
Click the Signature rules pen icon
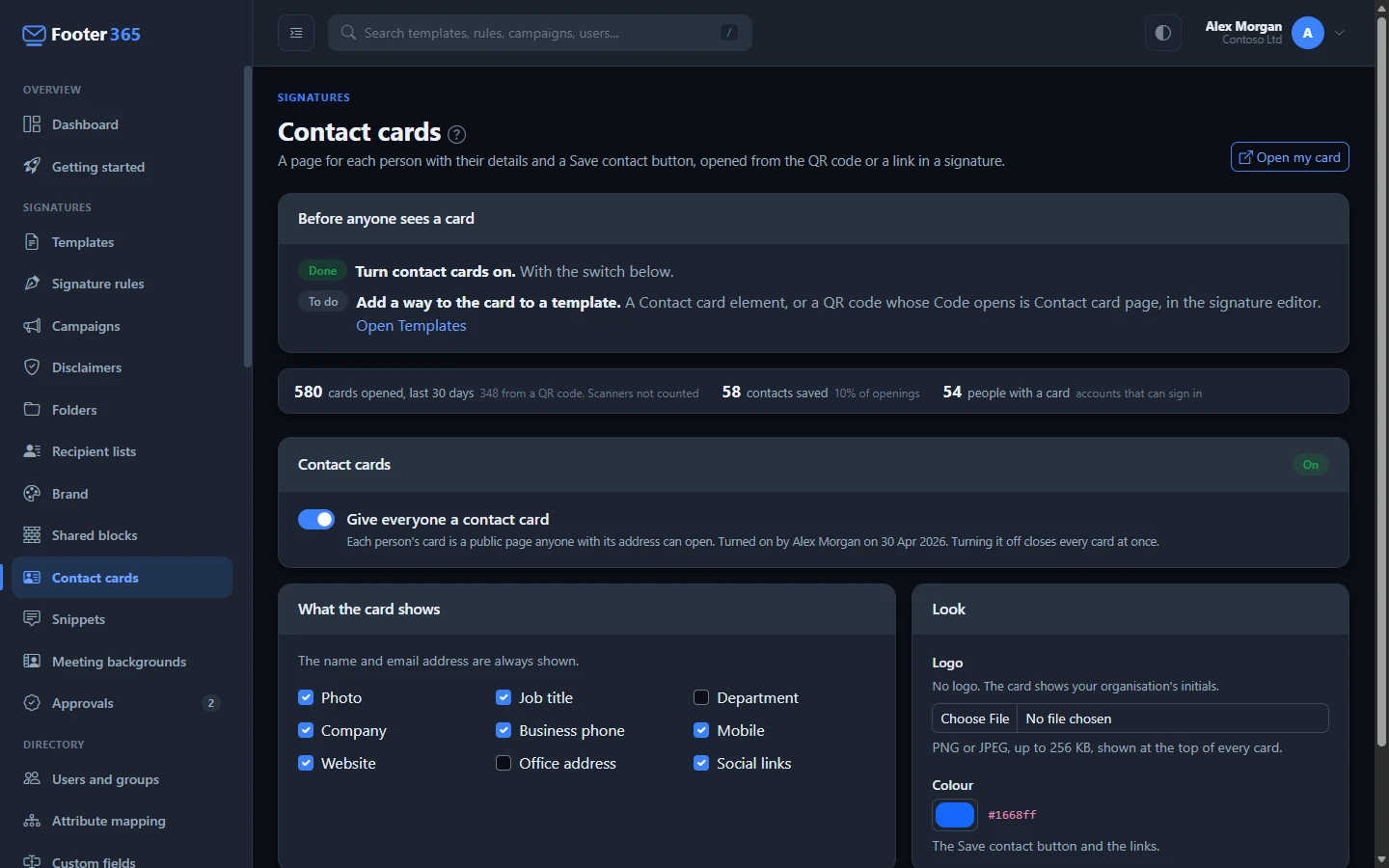pos(32,284)
